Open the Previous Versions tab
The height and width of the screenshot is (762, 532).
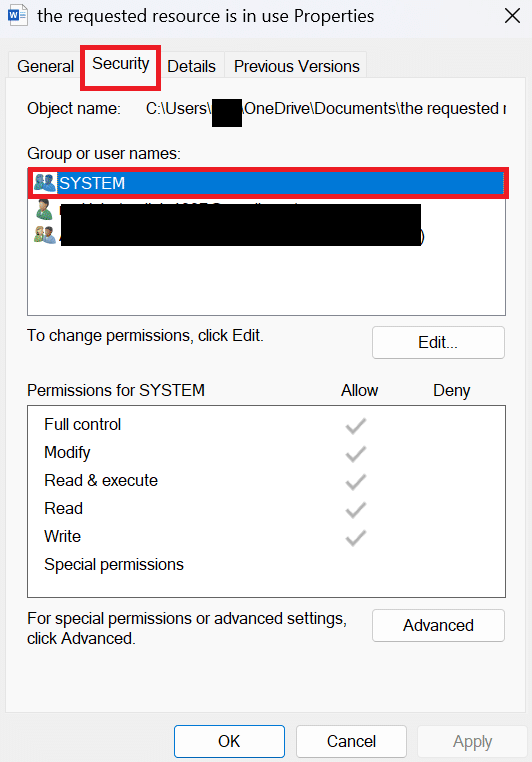pyautogui.click(x=296, y=66)
